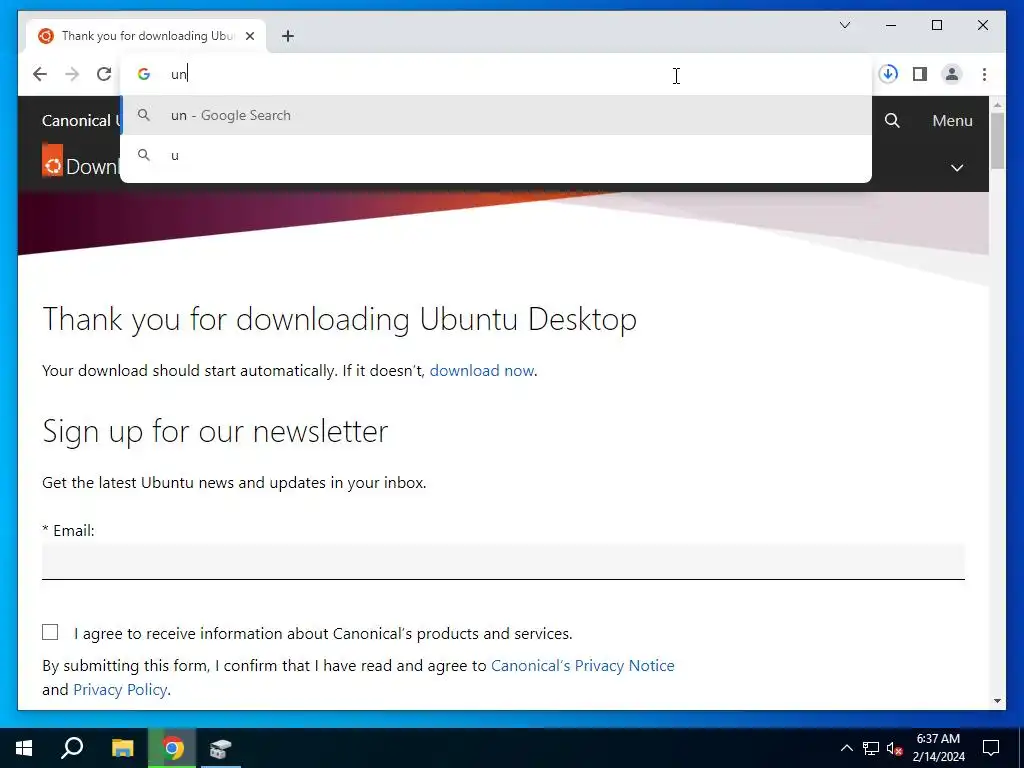This screenshot has height=768, width=1024.
Task: Click the page scrollbar thumb
Action: (997, 141)
